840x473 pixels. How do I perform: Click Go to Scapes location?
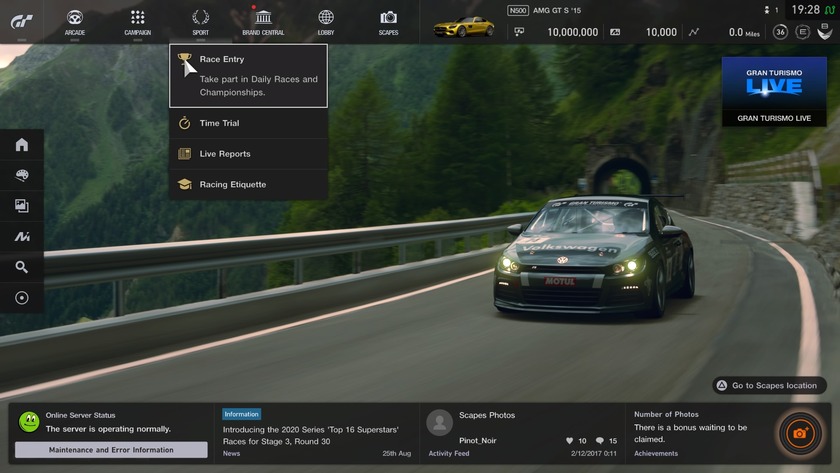click(772, 385)
